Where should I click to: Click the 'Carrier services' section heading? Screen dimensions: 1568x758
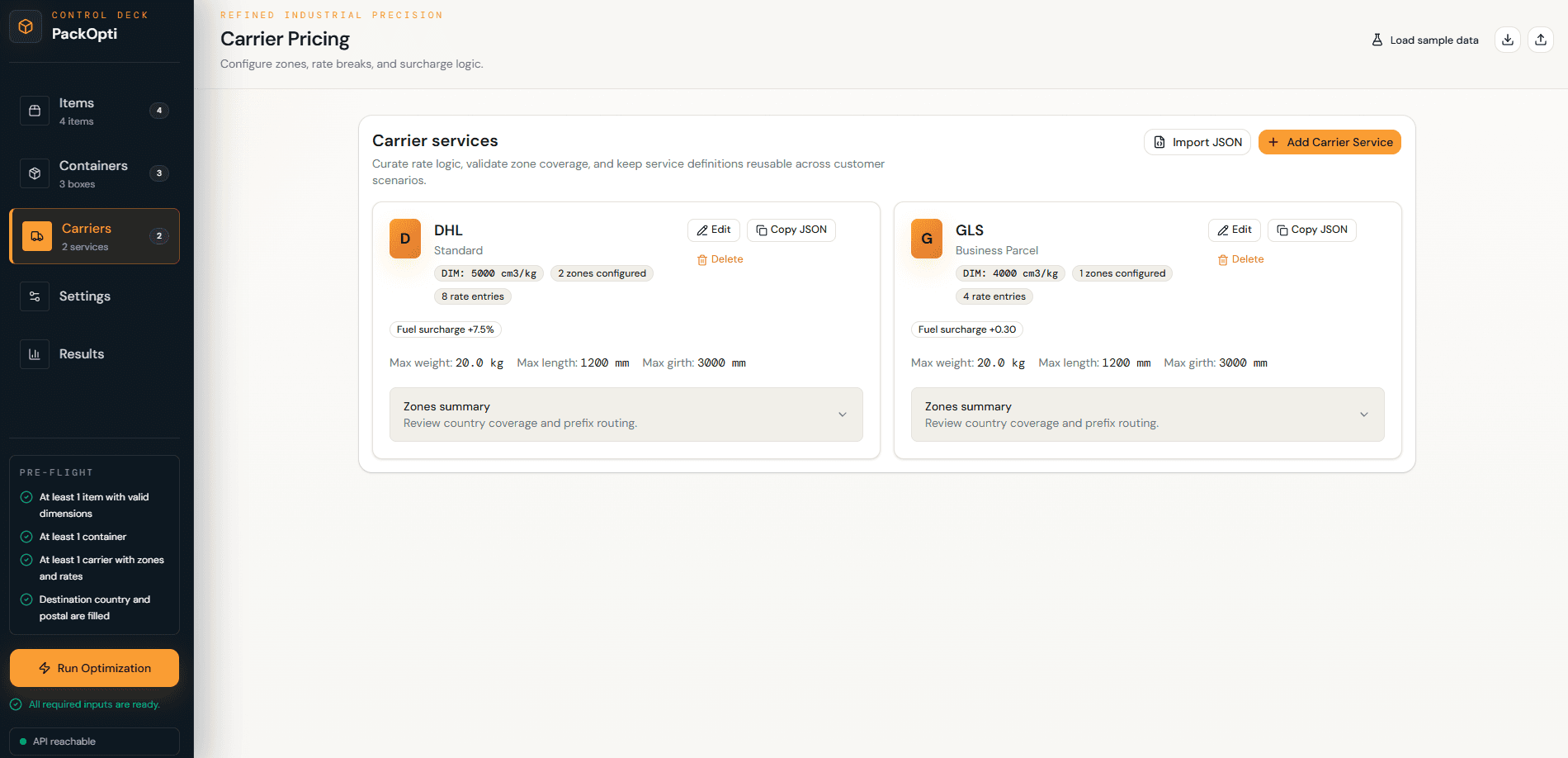(435, 140)
